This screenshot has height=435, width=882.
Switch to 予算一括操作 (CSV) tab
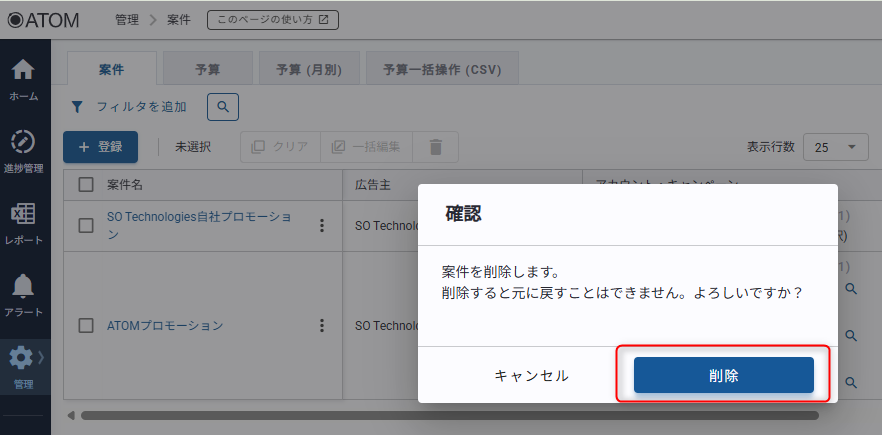(x=441, y=70)
